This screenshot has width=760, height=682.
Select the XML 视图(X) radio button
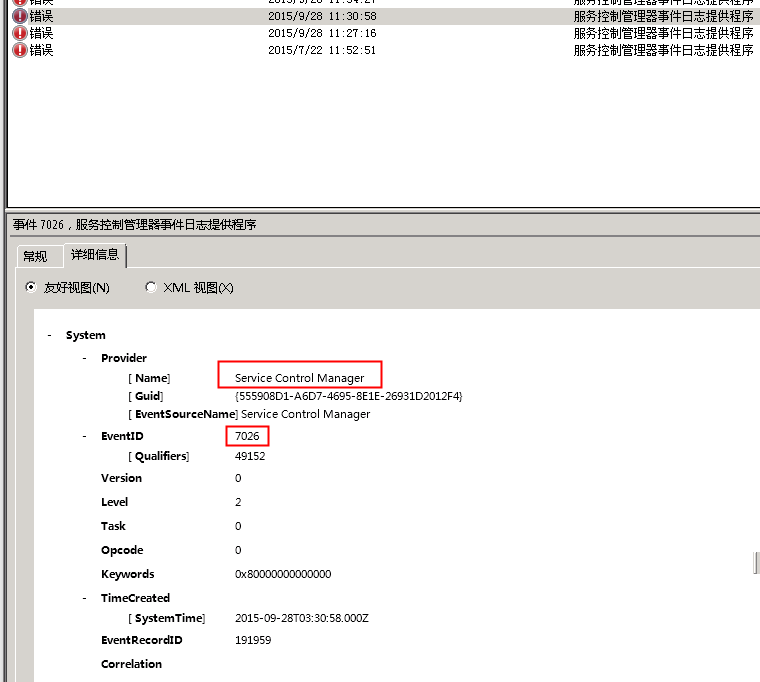151,288
